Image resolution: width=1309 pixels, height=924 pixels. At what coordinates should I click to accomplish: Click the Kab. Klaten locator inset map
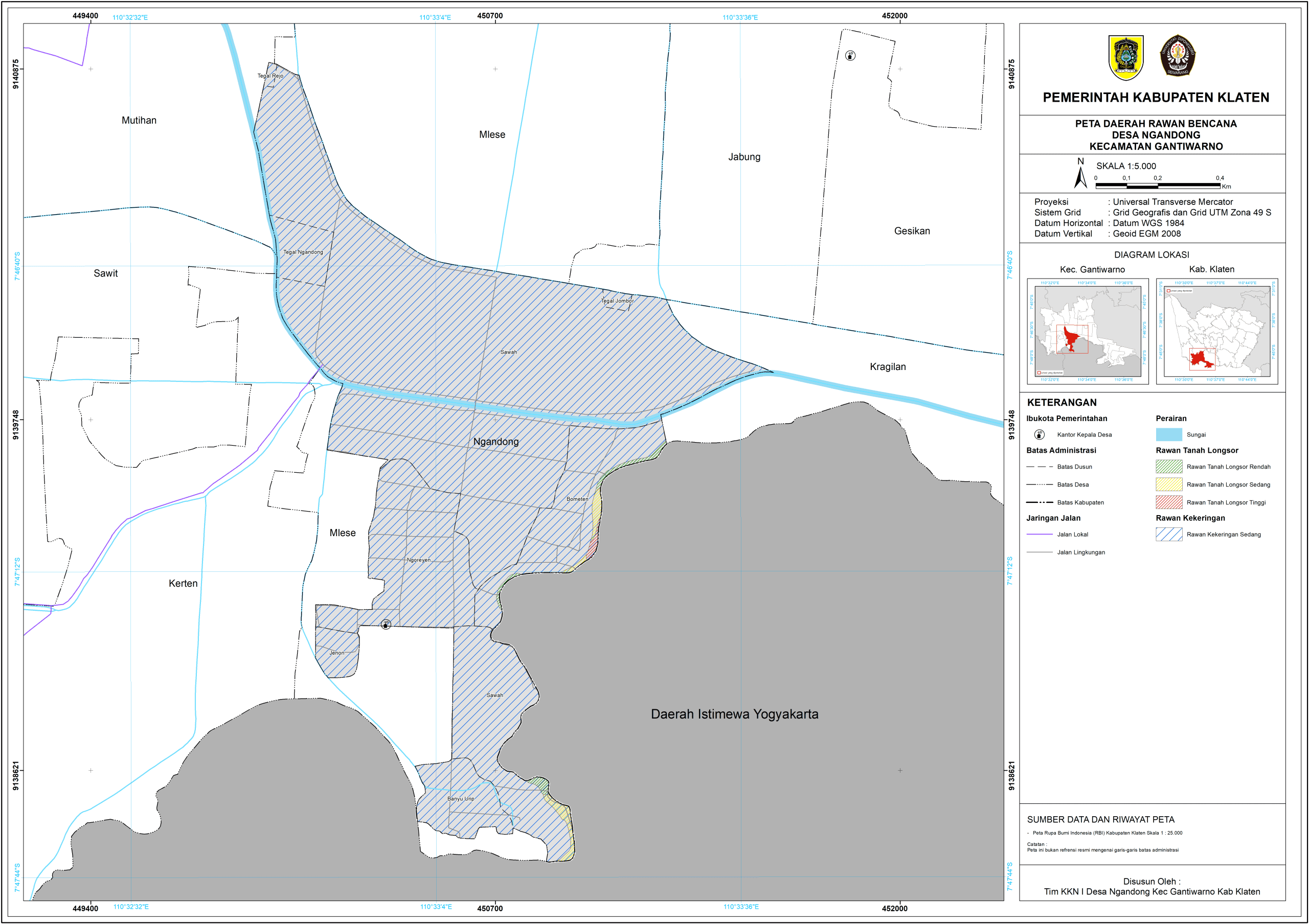pyautogui.click(x=1216, y=332)
